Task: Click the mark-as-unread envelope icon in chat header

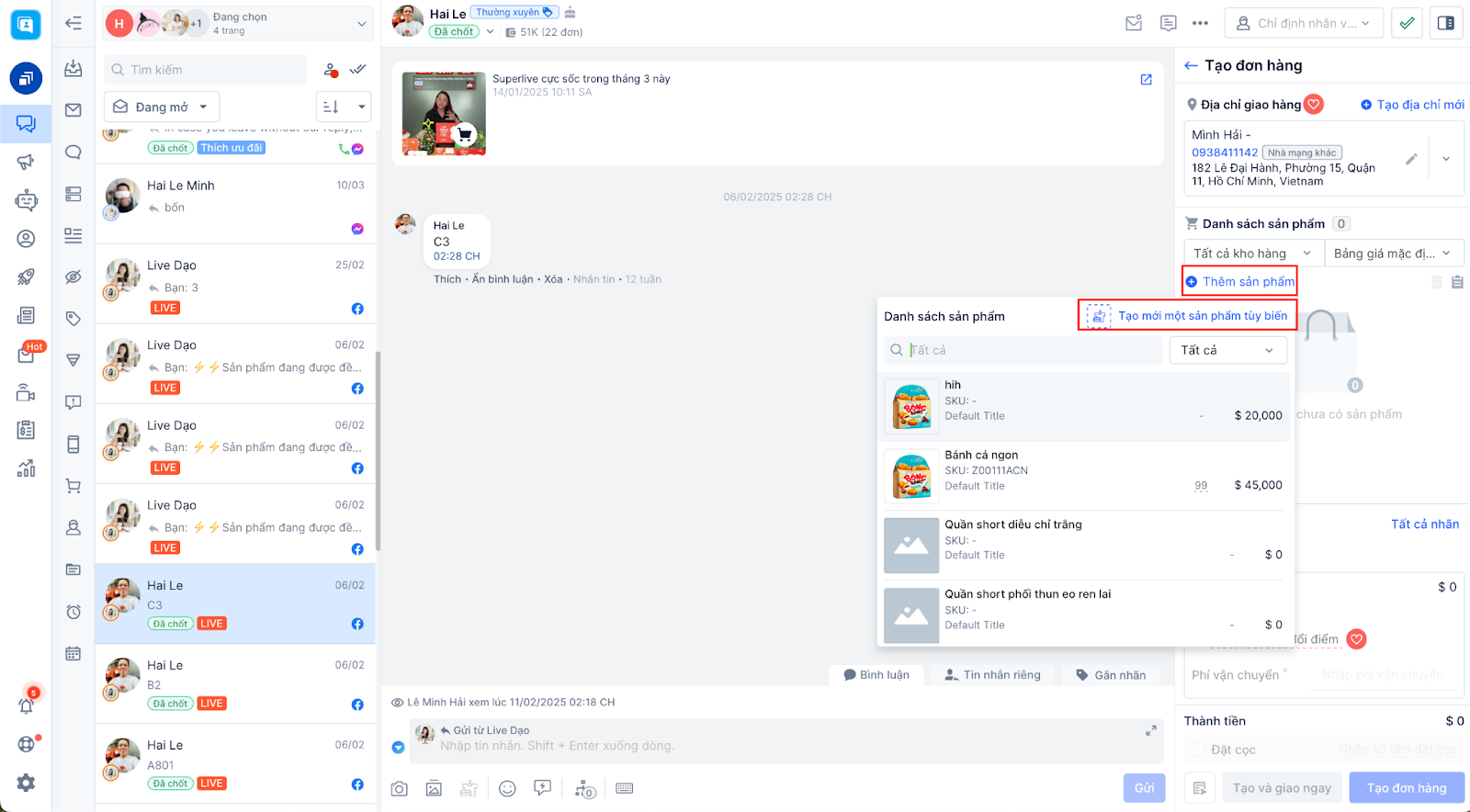Action: [x=1134, y=23]
